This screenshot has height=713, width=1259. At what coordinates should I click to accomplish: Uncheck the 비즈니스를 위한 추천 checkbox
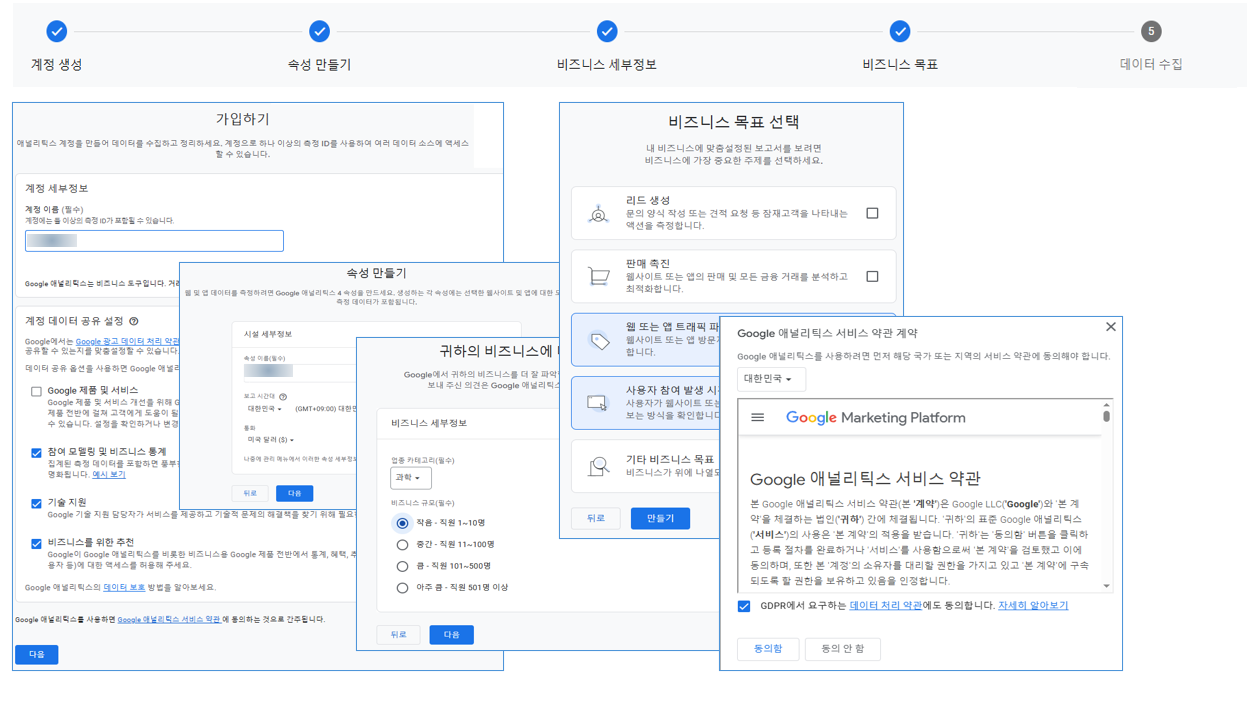(x=36, y=543)
